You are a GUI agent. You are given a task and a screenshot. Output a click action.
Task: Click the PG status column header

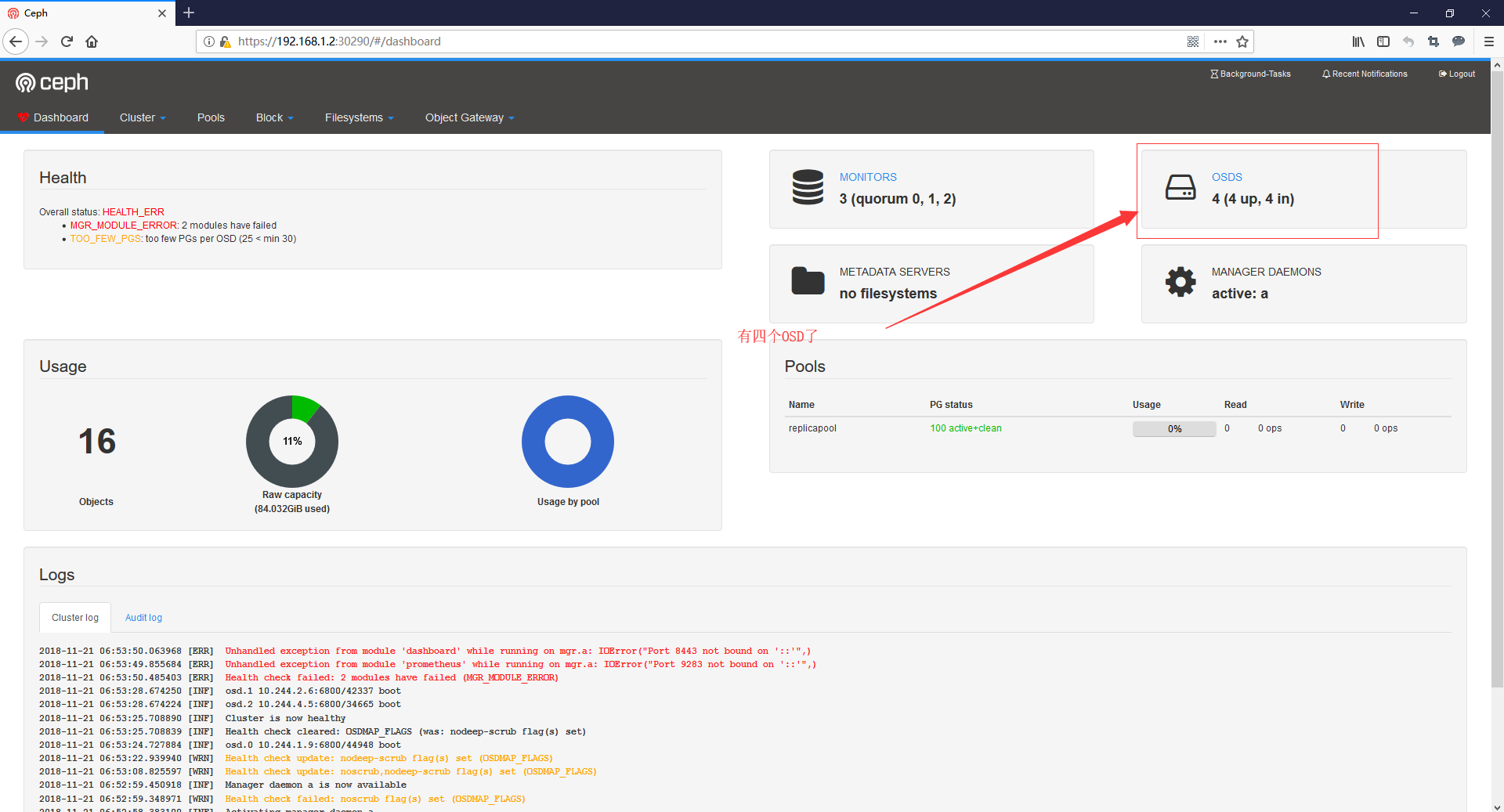pyautogui.click(x=951, y=405)
